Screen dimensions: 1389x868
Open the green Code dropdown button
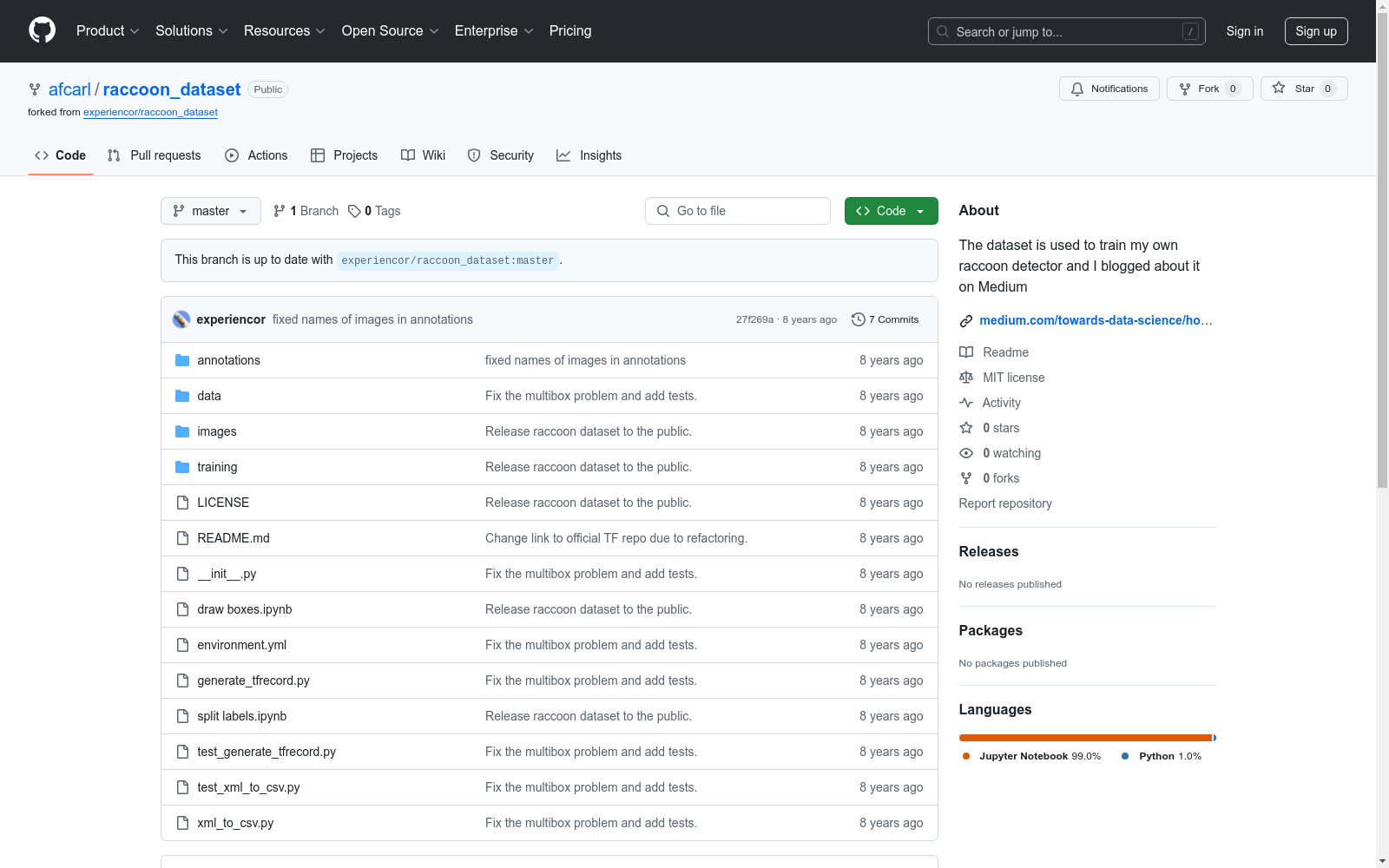(892, 211)
